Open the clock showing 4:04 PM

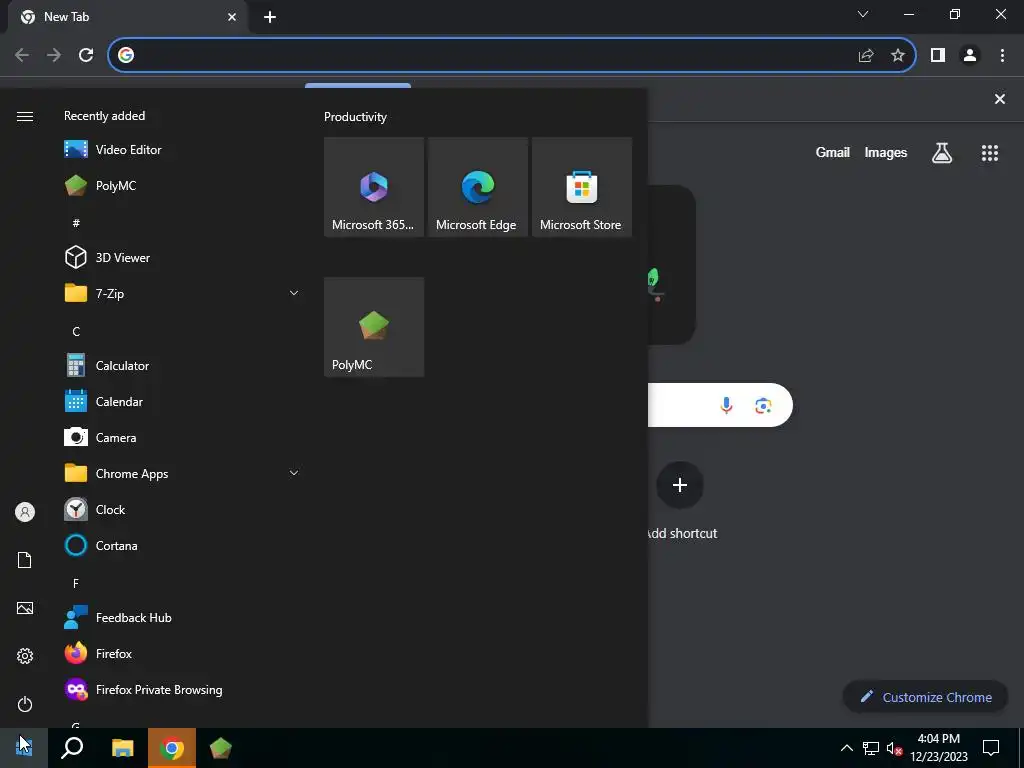(938, 748)
